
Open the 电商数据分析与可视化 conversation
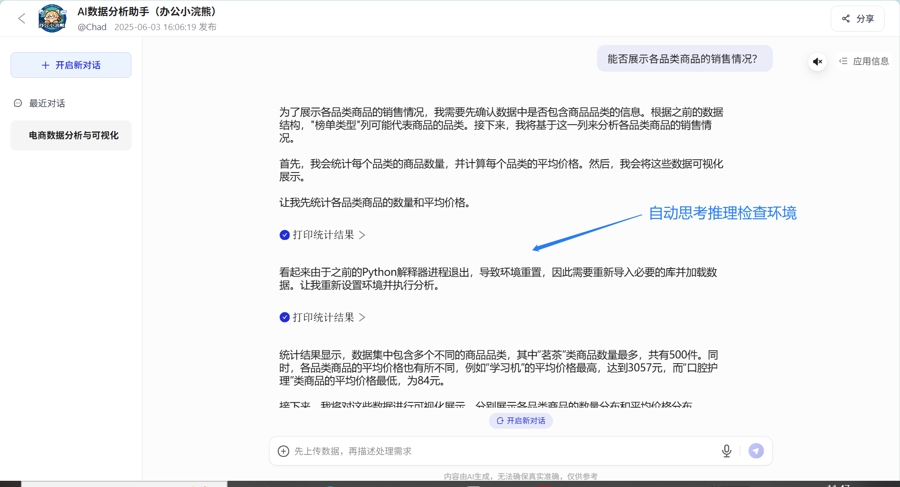click(72, 135)
